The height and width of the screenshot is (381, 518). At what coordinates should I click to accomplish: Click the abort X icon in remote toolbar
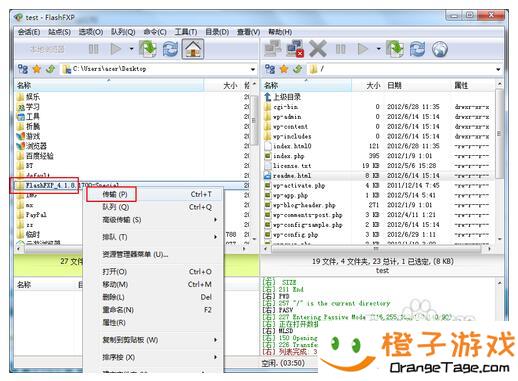[x=317, y=49]
